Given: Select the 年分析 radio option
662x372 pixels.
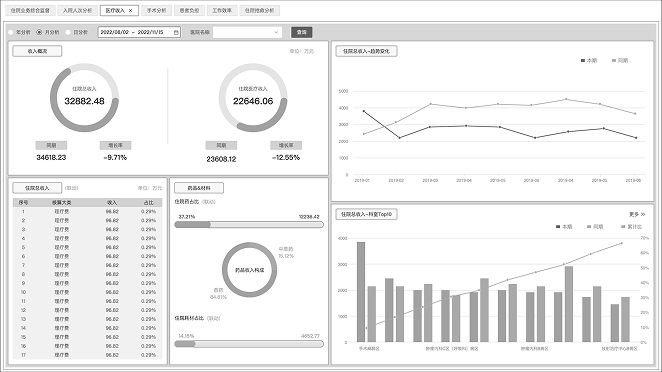Looking at the screenshot, I should click(x=11, y=32).
